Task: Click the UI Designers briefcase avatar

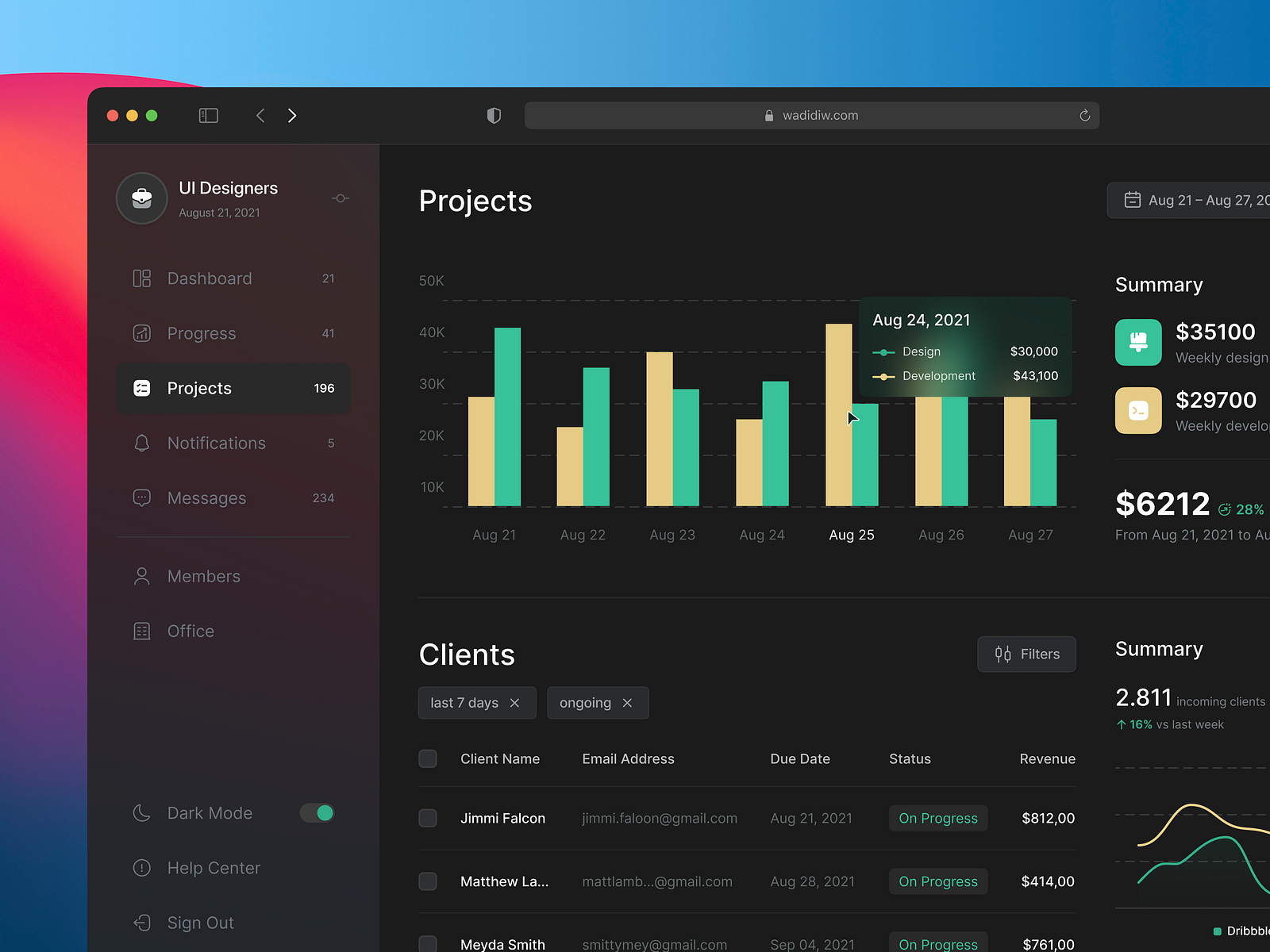Action: click(x=142, y=198)
